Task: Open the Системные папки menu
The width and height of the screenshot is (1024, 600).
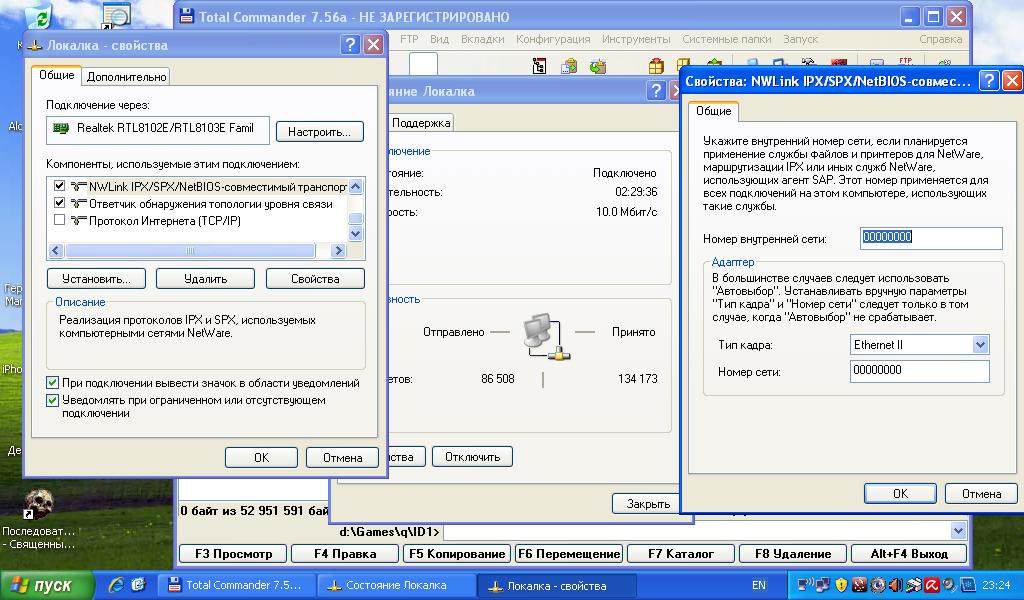Action: pyautogui.click(x=727, y=39)
